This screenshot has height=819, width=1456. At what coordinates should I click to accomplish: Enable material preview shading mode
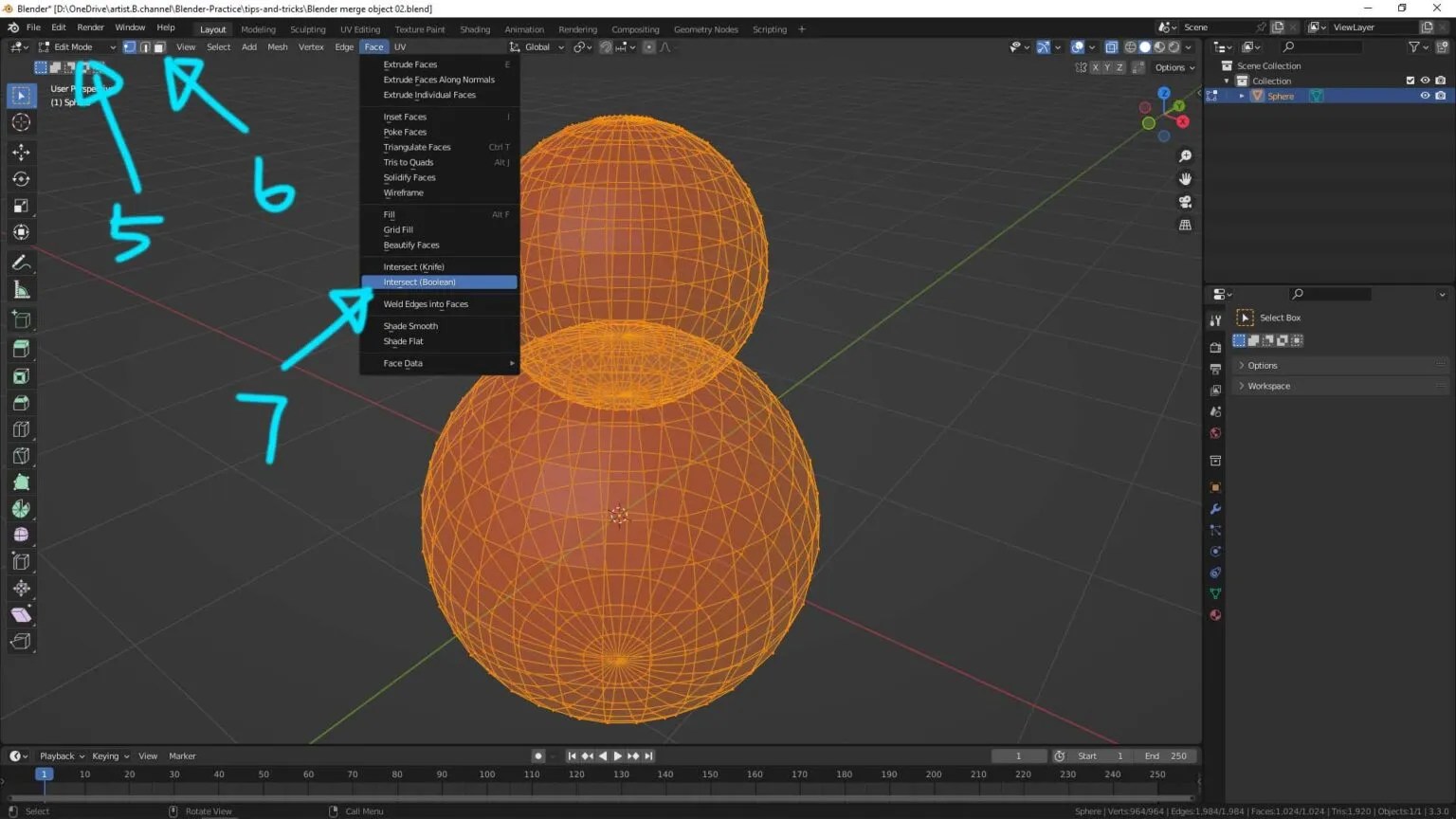(1158, 46)
